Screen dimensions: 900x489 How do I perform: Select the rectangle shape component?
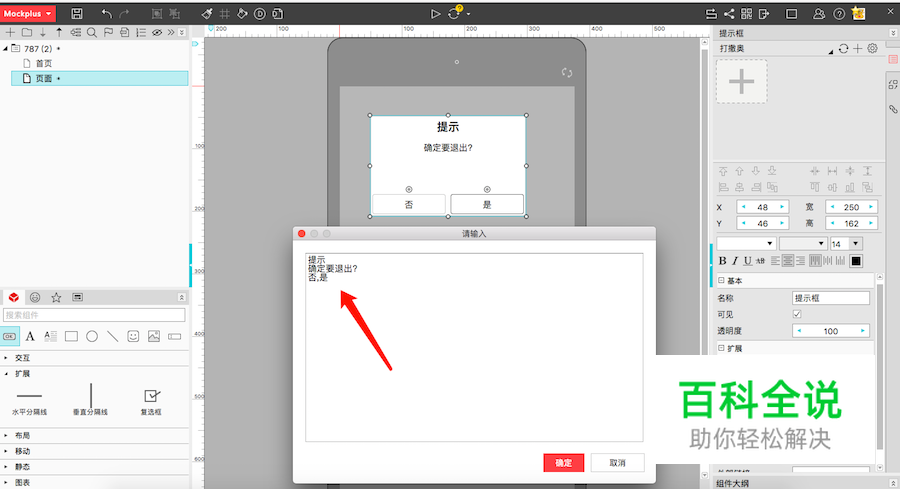pyautogui.click(x=71, y=336)
